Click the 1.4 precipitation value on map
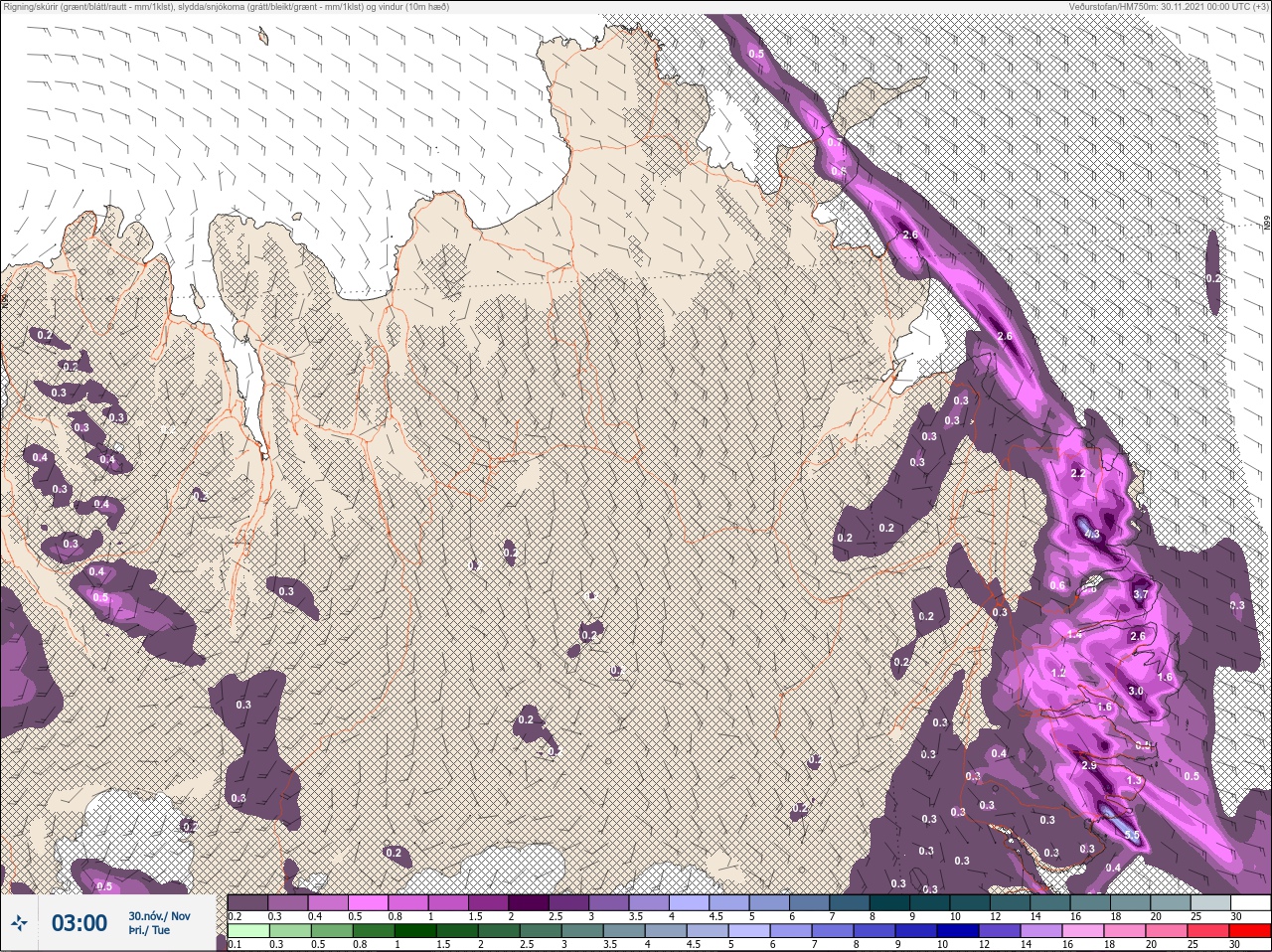 [1073, 635]
